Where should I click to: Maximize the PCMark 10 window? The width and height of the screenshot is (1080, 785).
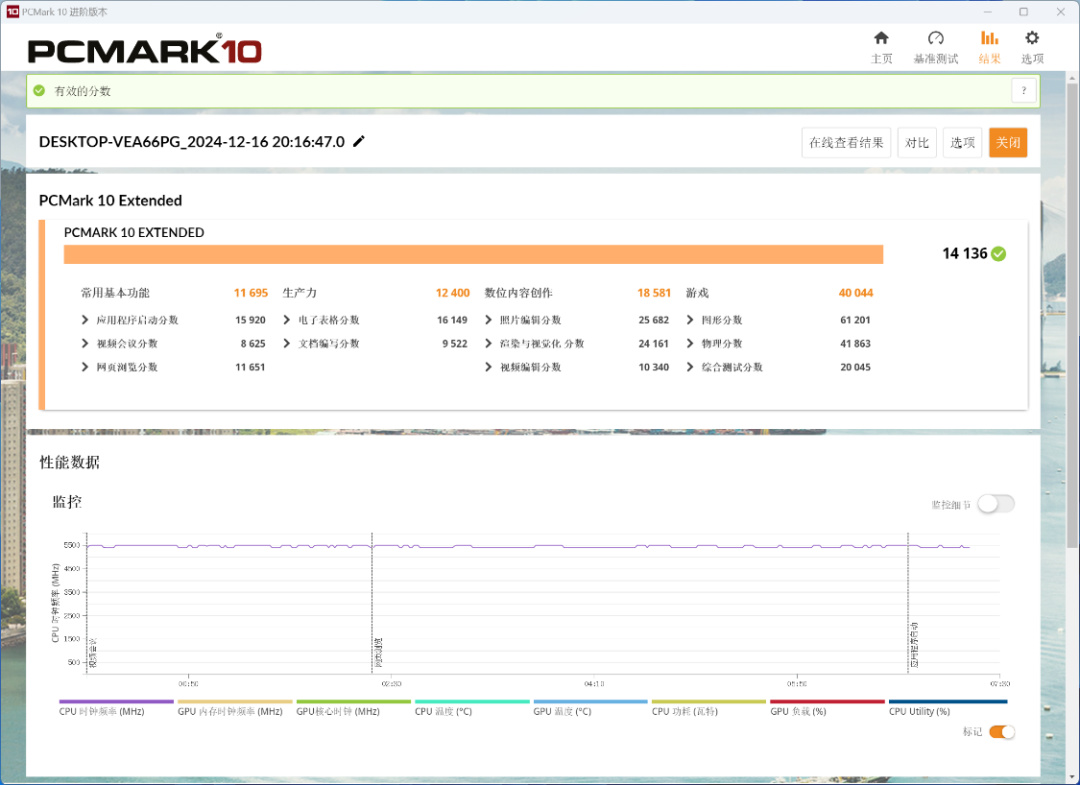(x=1024, y=12)
